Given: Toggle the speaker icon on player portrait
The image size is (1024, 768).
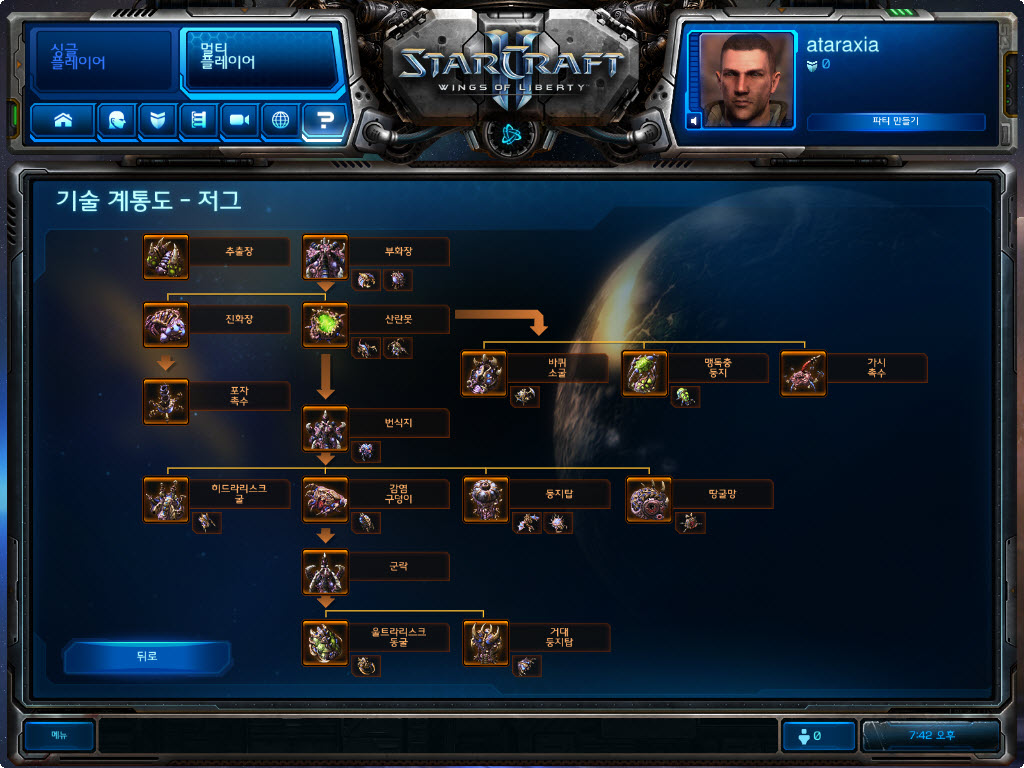Looking at the screenshot, I should (694, 121).
